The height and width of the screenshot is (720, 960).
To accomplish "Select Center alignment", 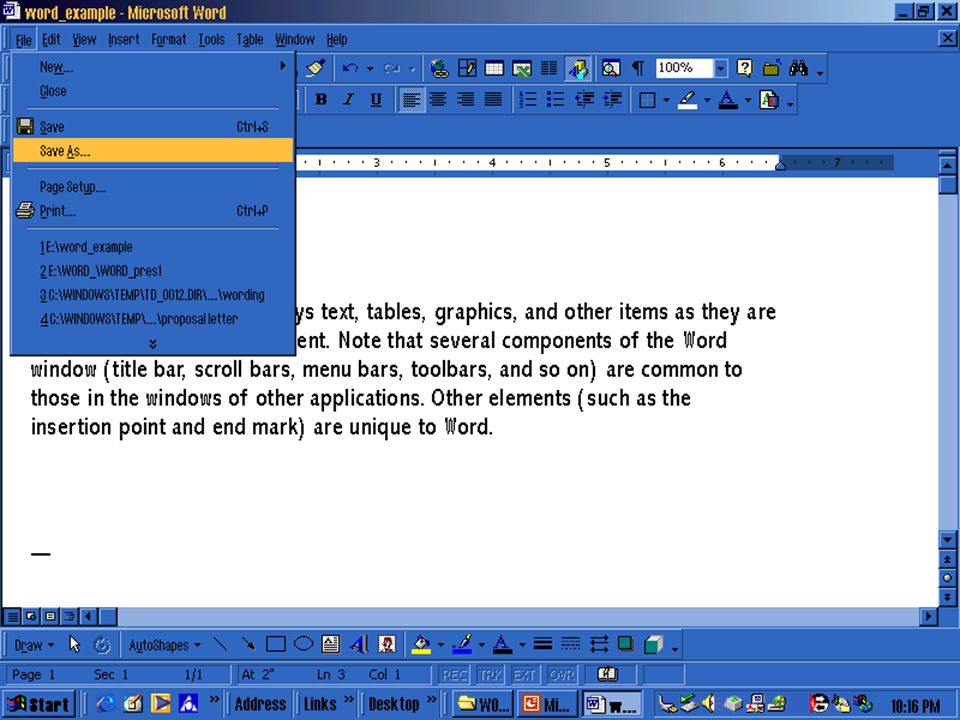I will 438,99.
